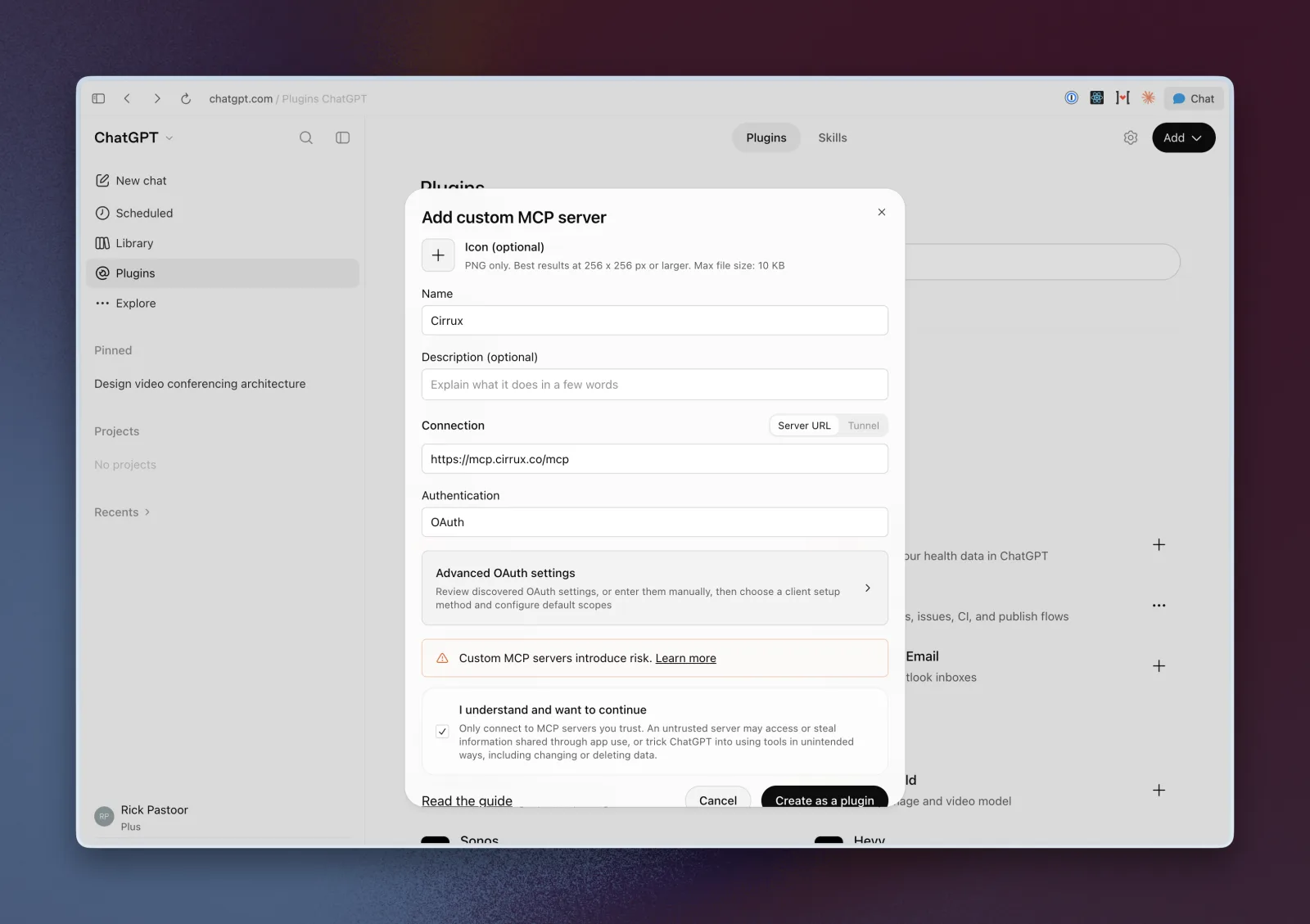Add the Email plugin with plus
This screenshot has width=1310, height=924.
[x=1159, y=666]
